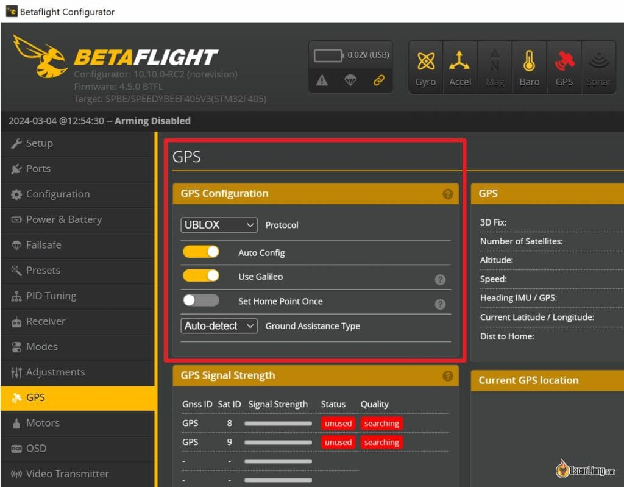Go to the Ports tab

click(78, 169)
